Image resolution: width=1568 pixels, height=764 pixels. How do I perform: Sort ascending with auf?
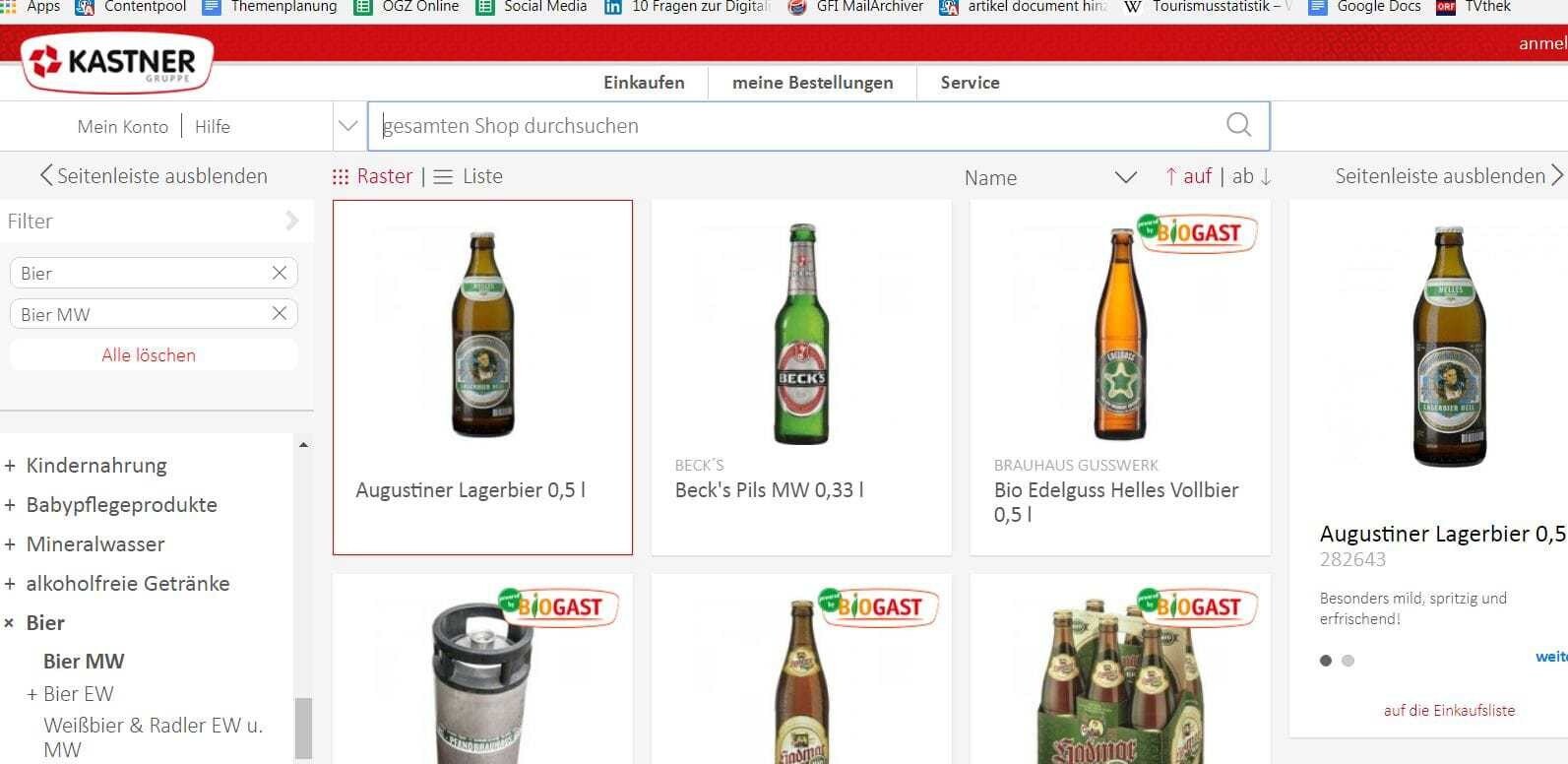point(1188,176)
